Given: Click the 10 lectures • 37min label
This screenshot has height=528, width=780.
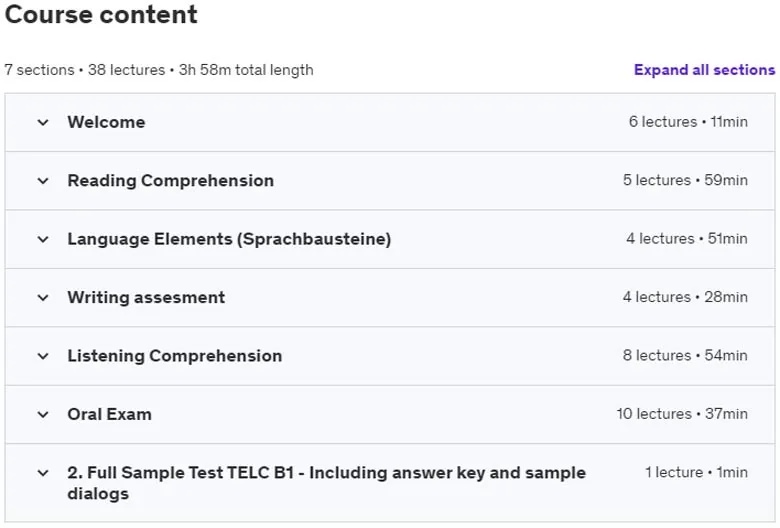Looking at the screenshot, I should pyautogui.click(x=682, y=414).
